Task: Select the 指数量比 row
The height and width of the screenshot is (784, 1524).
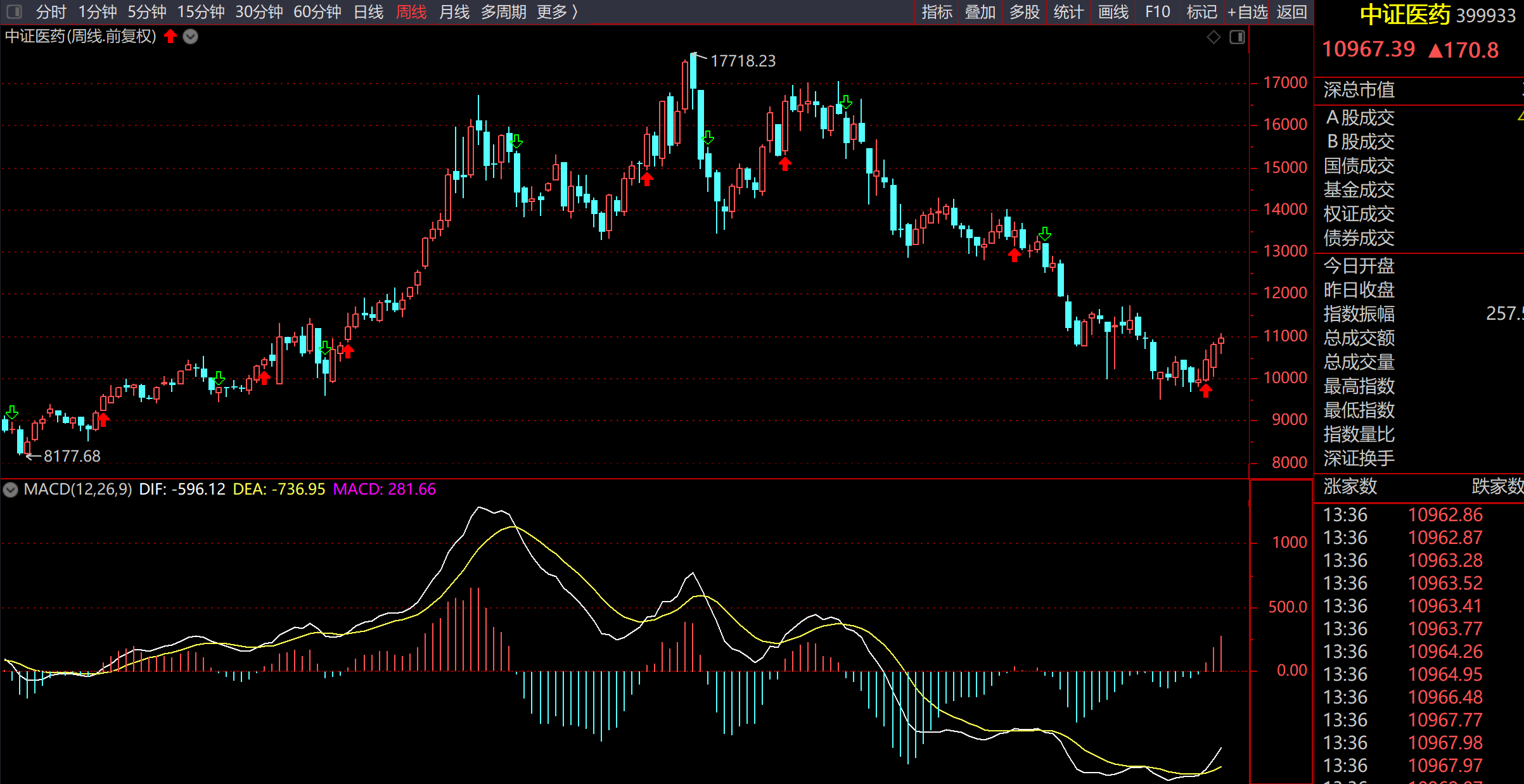Action: tap(1419, 434)
